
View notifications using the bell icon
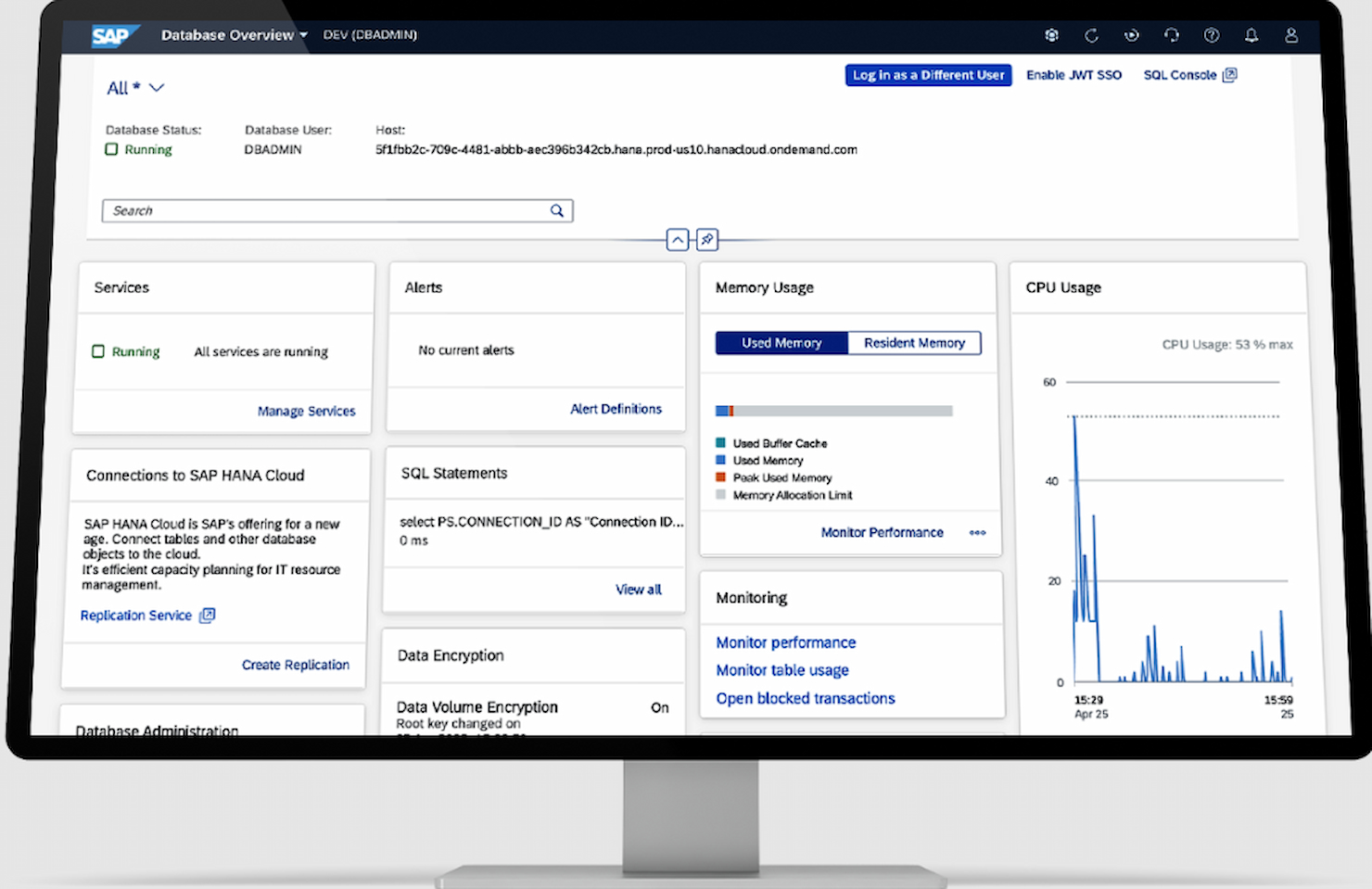(x=1251, y=35)
